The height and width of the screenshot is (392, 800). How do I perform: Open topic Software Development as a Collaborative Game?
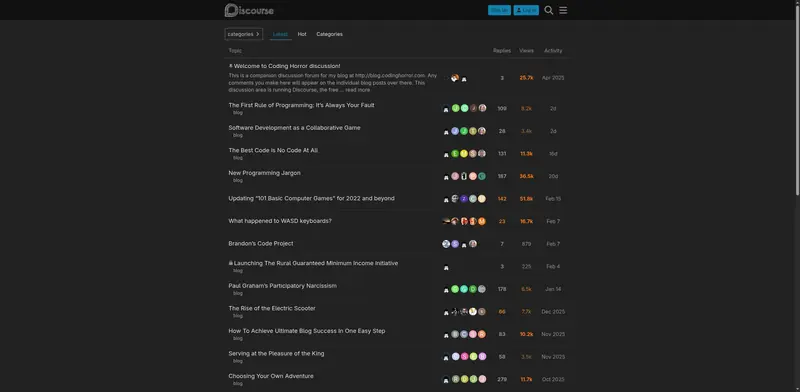pyautogui.click(x=294, y=128)
